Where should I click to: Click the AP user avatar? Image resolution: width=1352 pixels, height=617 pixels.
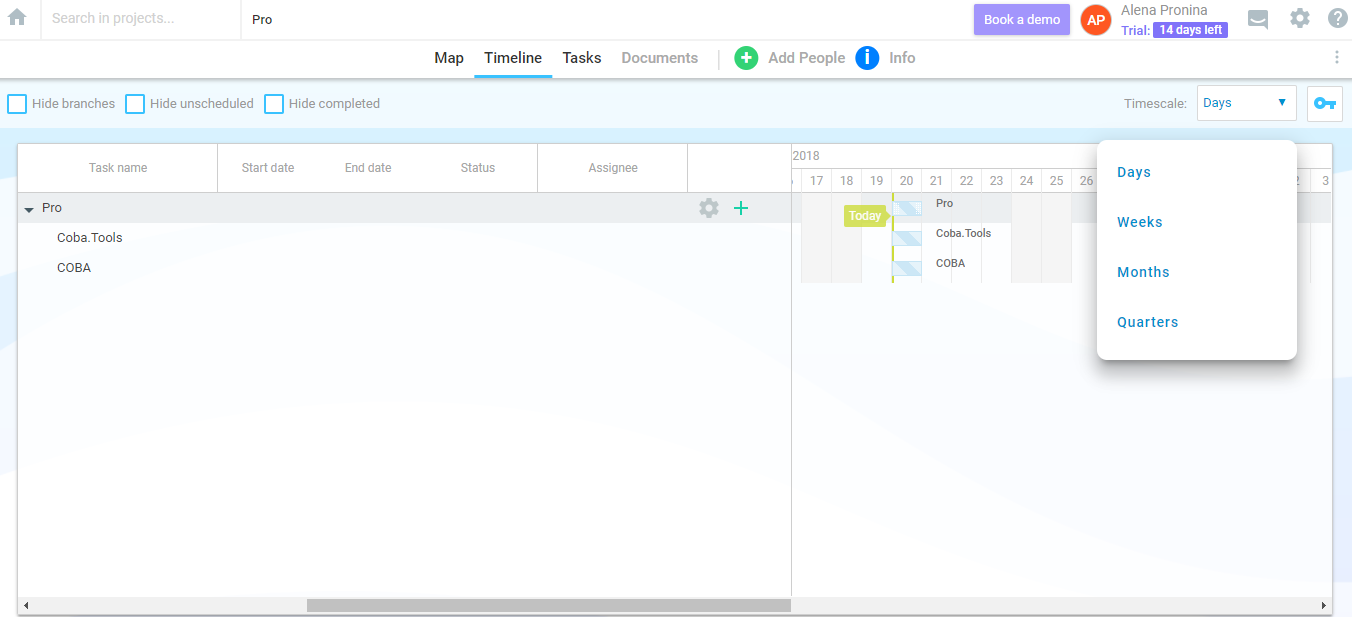[1096, 20]
